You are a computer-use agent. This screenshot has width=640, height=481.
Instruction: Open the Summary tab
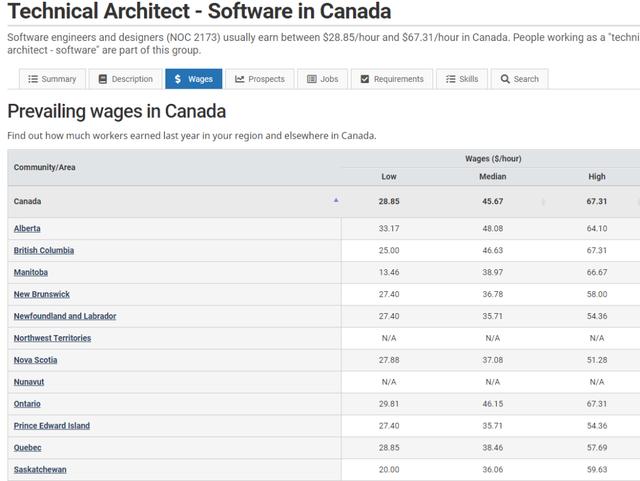52,79
